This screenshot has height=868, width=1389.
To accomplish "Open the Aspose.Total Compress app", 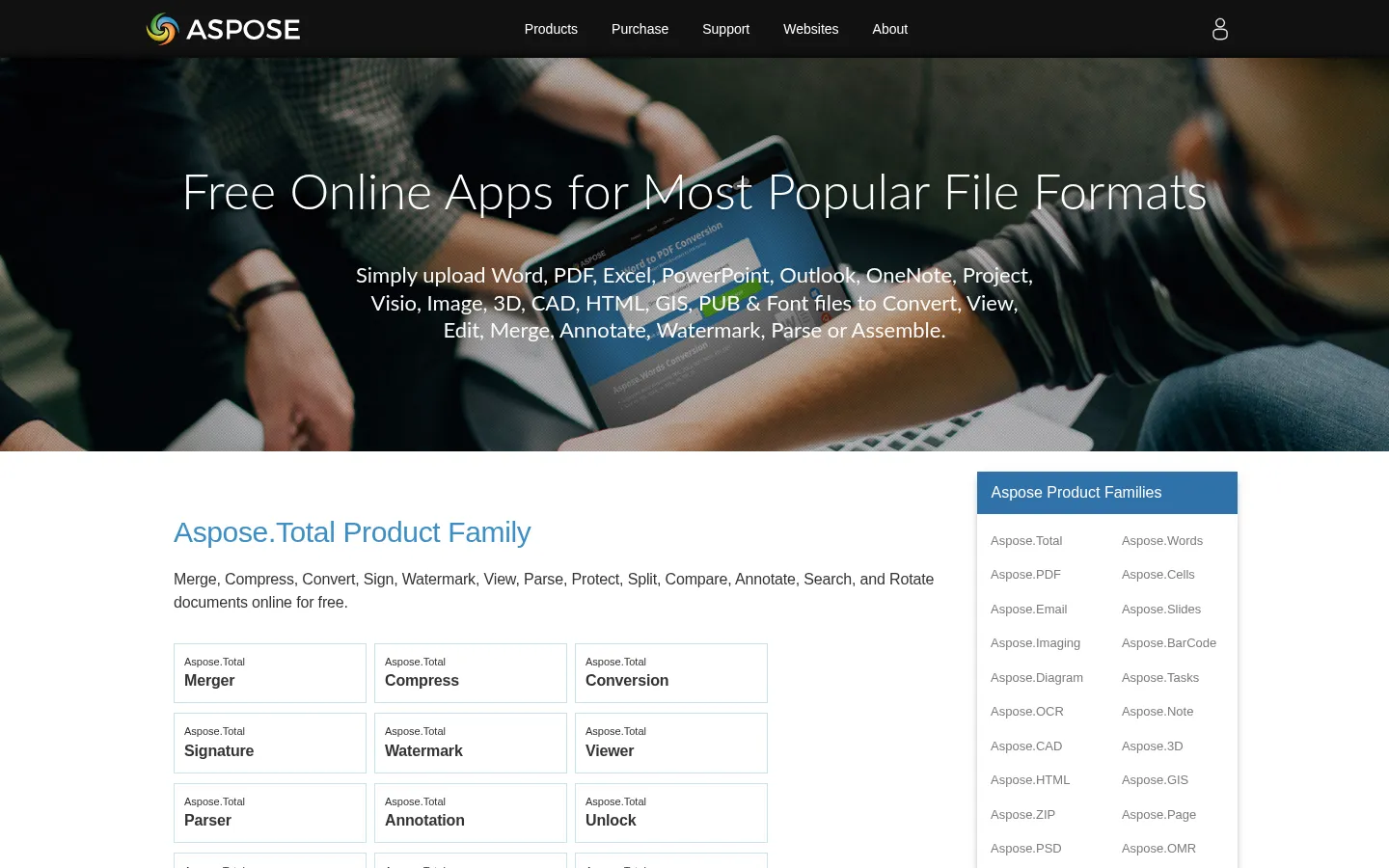I will point(471,673).
